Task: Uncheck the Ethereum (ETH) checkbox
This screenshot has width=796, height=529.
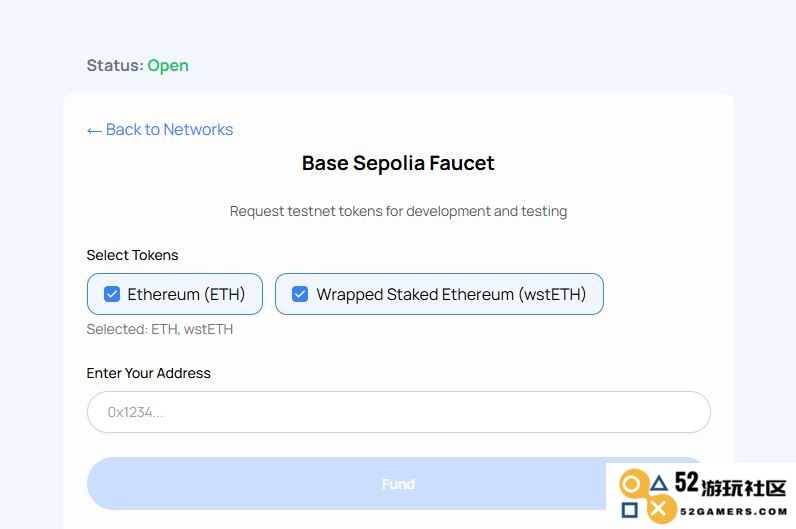Action: click(x=112, y=294)
